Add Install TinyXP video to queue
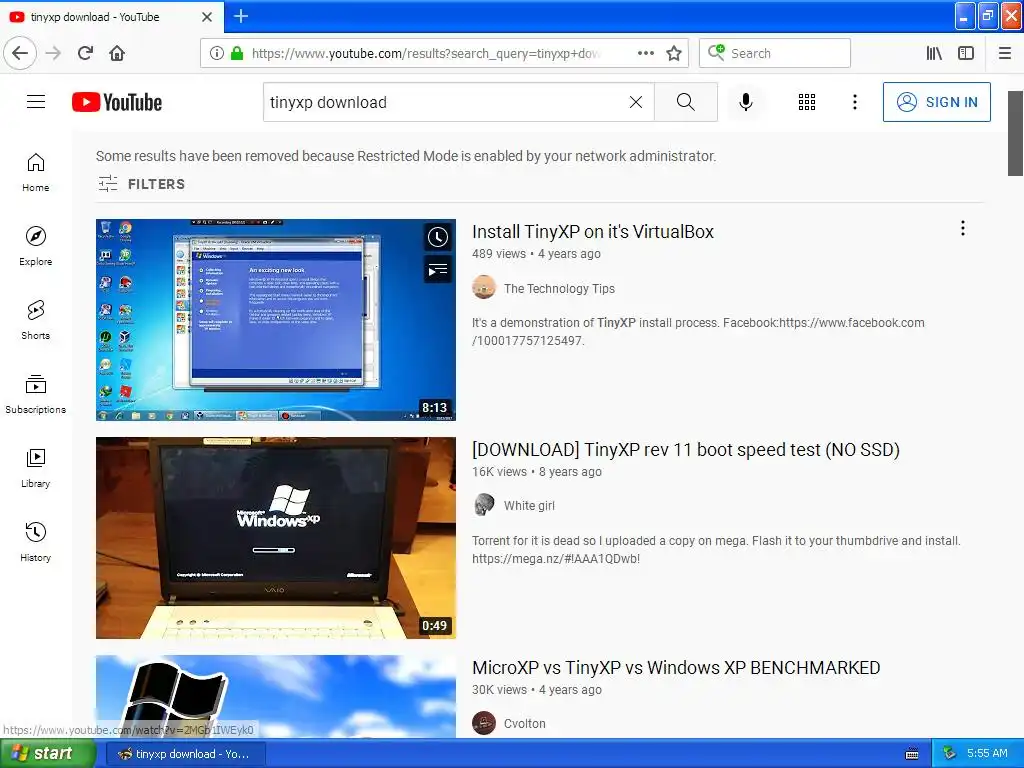 pos(438,269)
